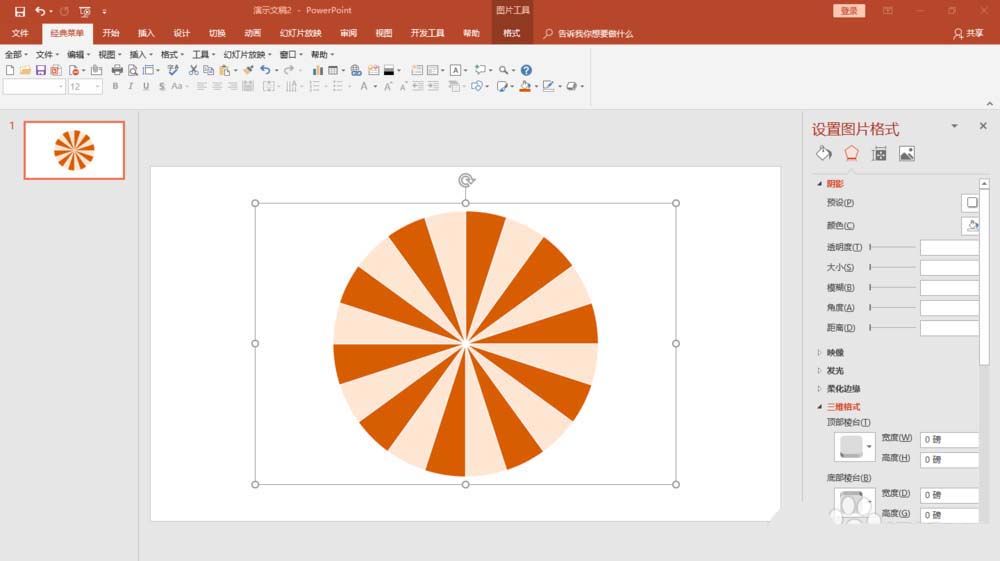
Task: Switch to Size & Properties pane icon
Action: 879,154
